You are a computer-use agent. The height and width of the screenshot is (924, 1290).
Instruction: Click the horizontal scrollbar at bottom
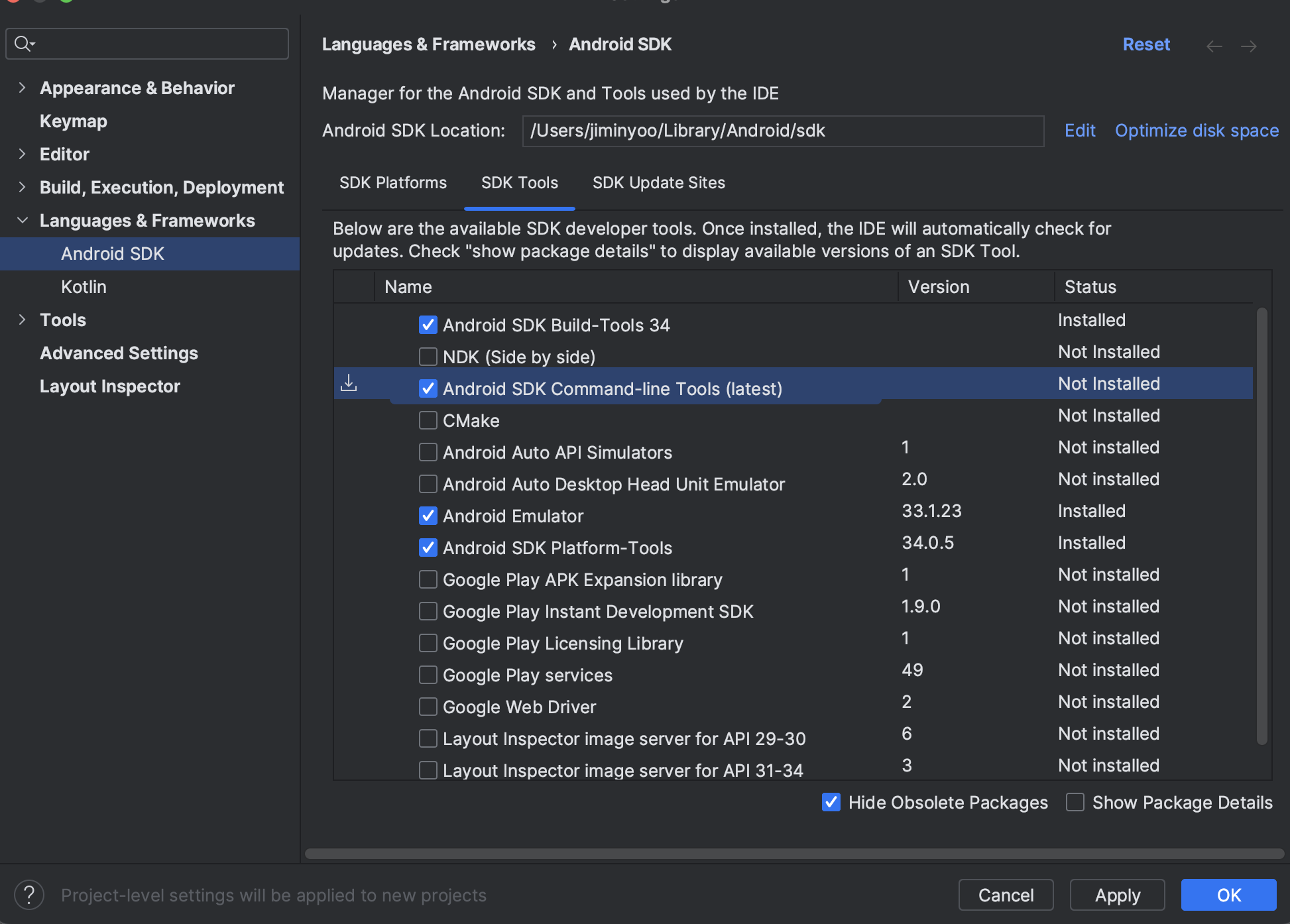[794, 854]
